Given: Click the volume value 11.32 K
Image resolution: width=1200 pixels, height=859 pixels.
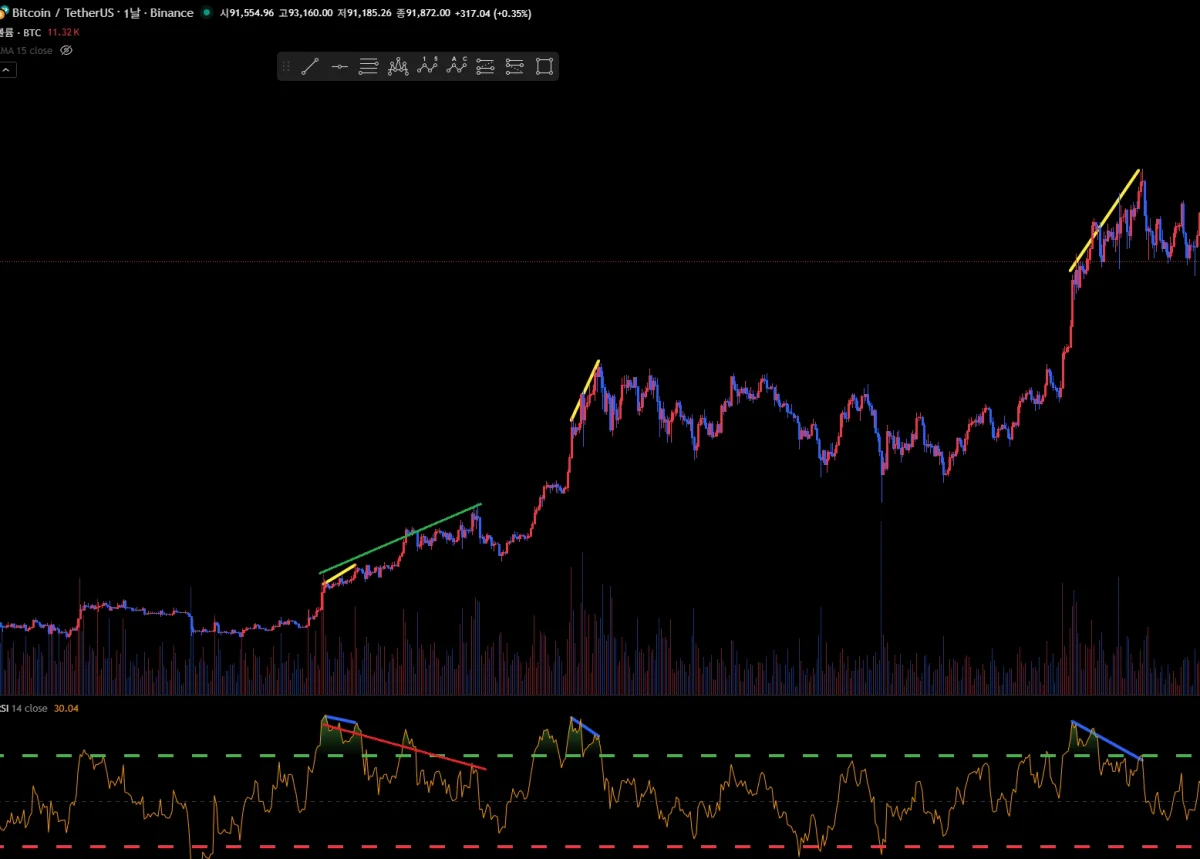Looking at the screenshot, I should [x=63, y=32].
